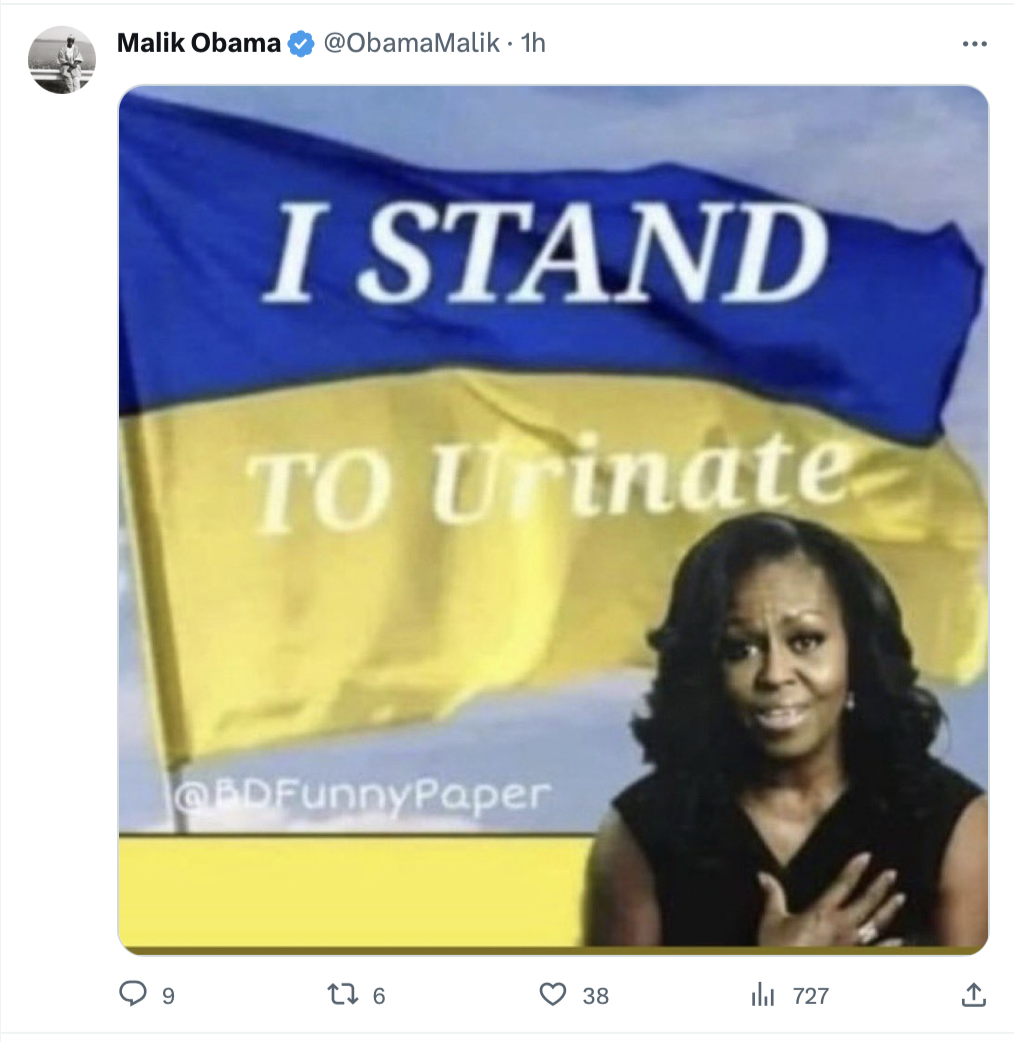Image resolution: width=1014 pixels, height=1042 pixels.
Task: Click the blue verified badge
Action: point(301,44)
